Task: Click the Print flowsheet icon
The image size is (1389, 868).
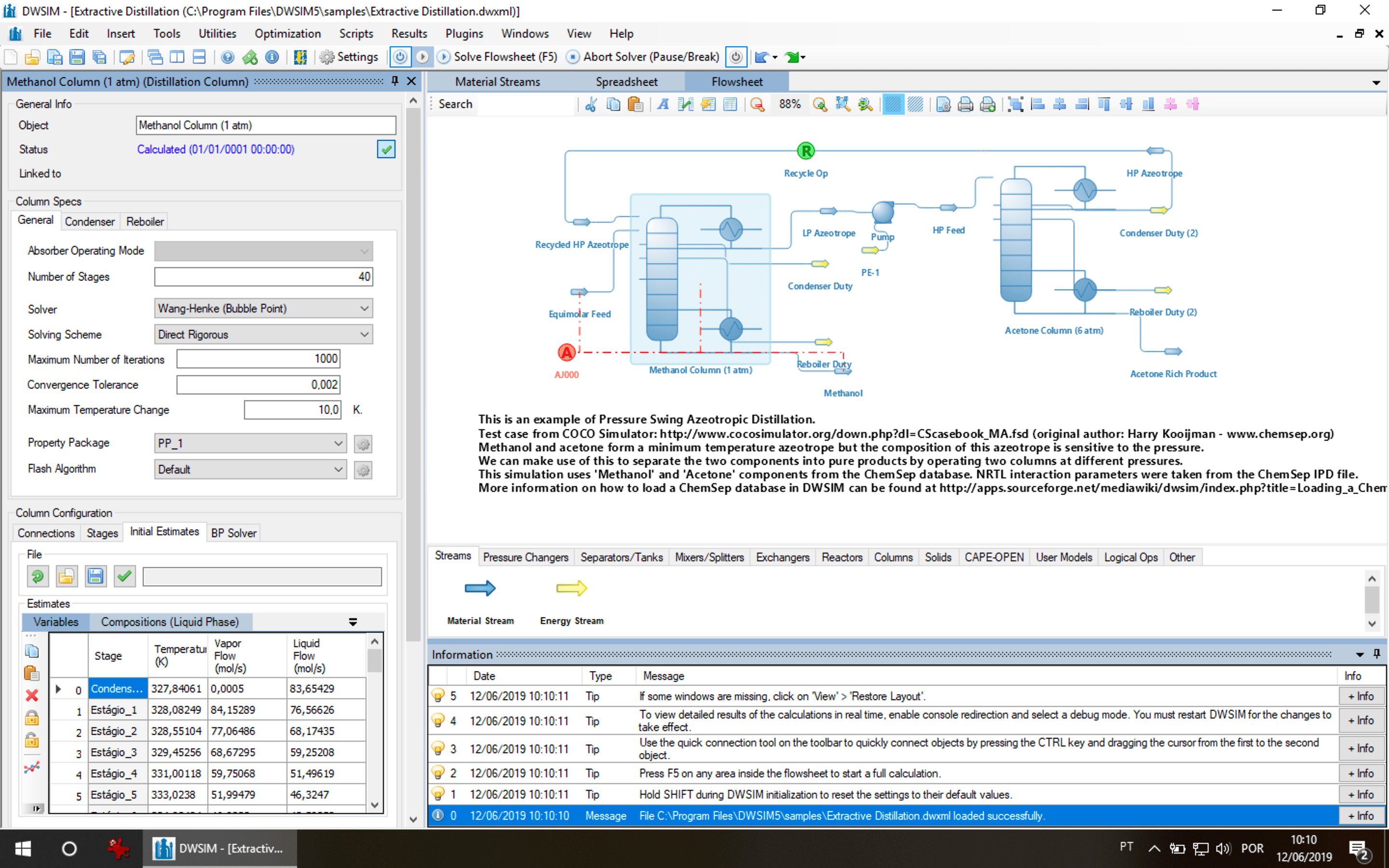Action: (966, 104)
